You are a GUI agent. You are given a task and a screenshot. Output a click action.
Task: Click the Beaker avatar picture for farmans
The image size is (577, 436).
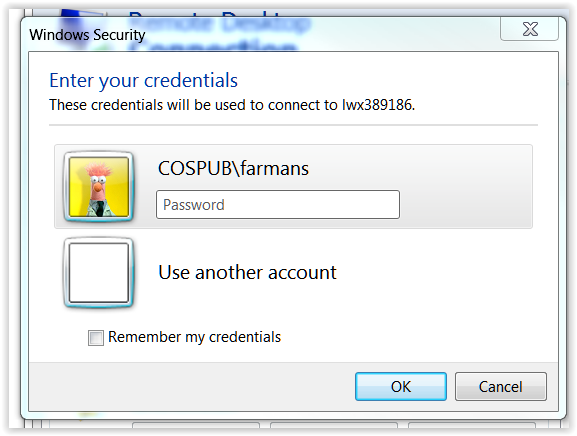tap(99, 187)
